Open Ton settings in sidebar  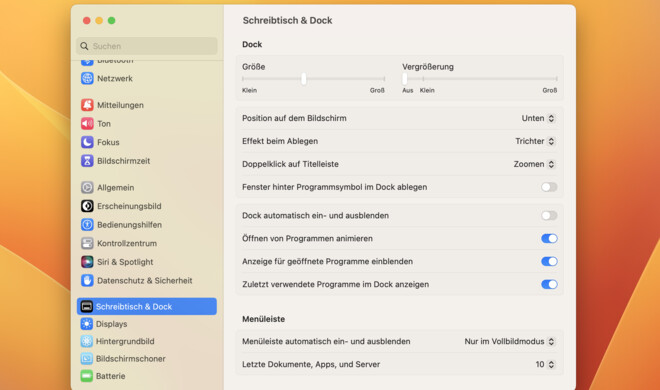146,123
